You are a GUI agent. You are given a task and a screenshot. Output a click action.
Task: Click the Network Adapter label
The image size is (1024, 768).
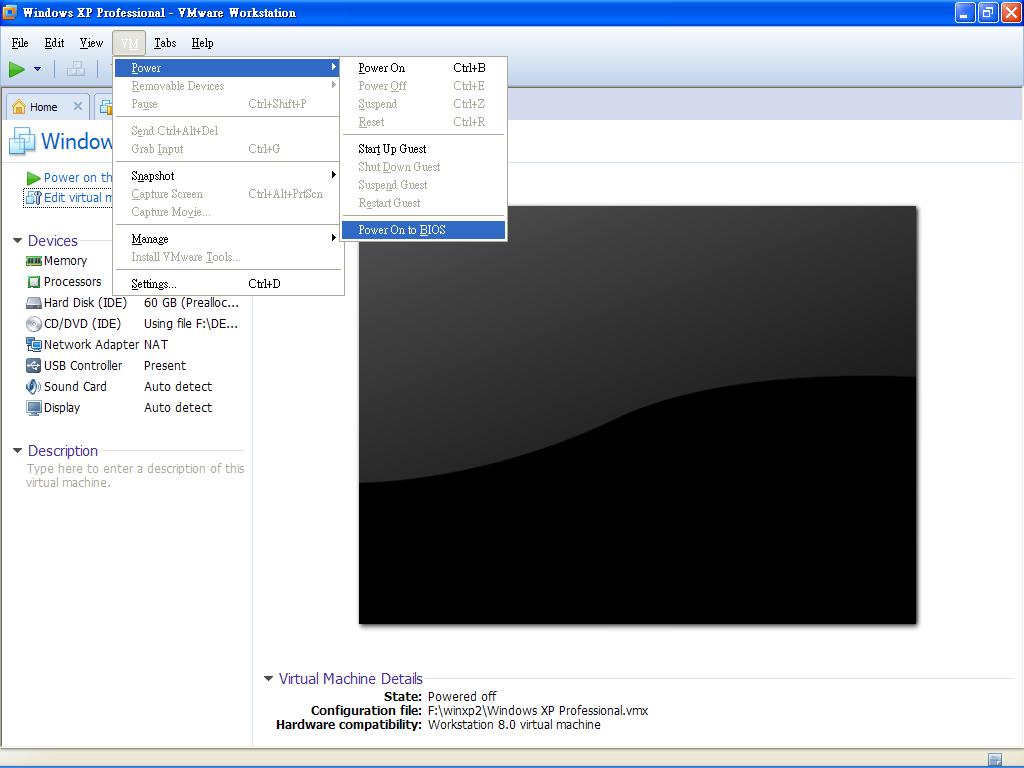[x=91, y=345]
